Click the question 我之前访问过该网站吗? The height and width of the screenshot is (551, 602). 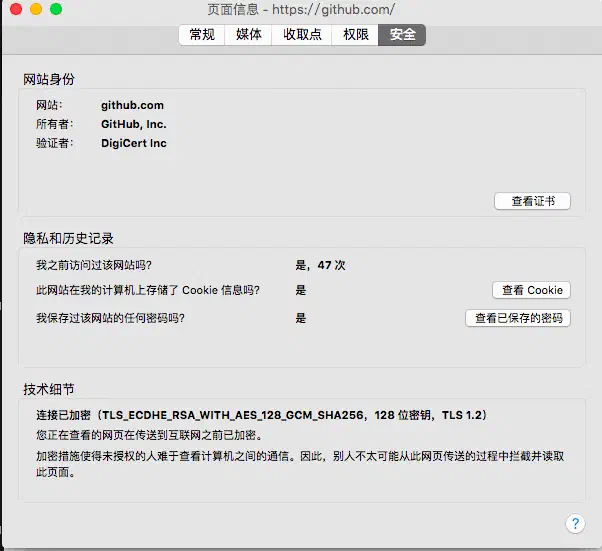94,265
